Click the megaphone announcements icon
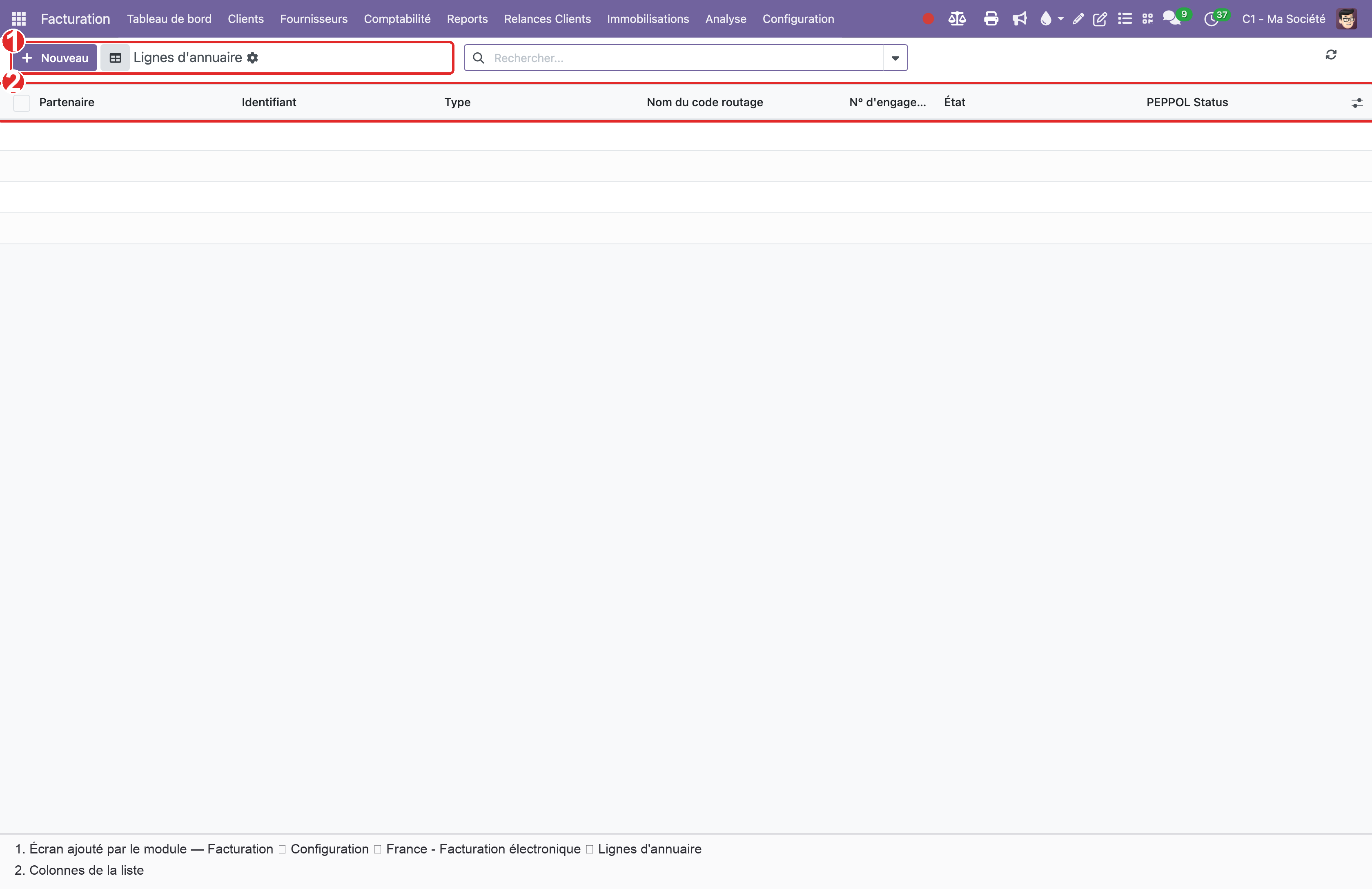This screenshot has width=1372, height=889. tap(1019, 19)
